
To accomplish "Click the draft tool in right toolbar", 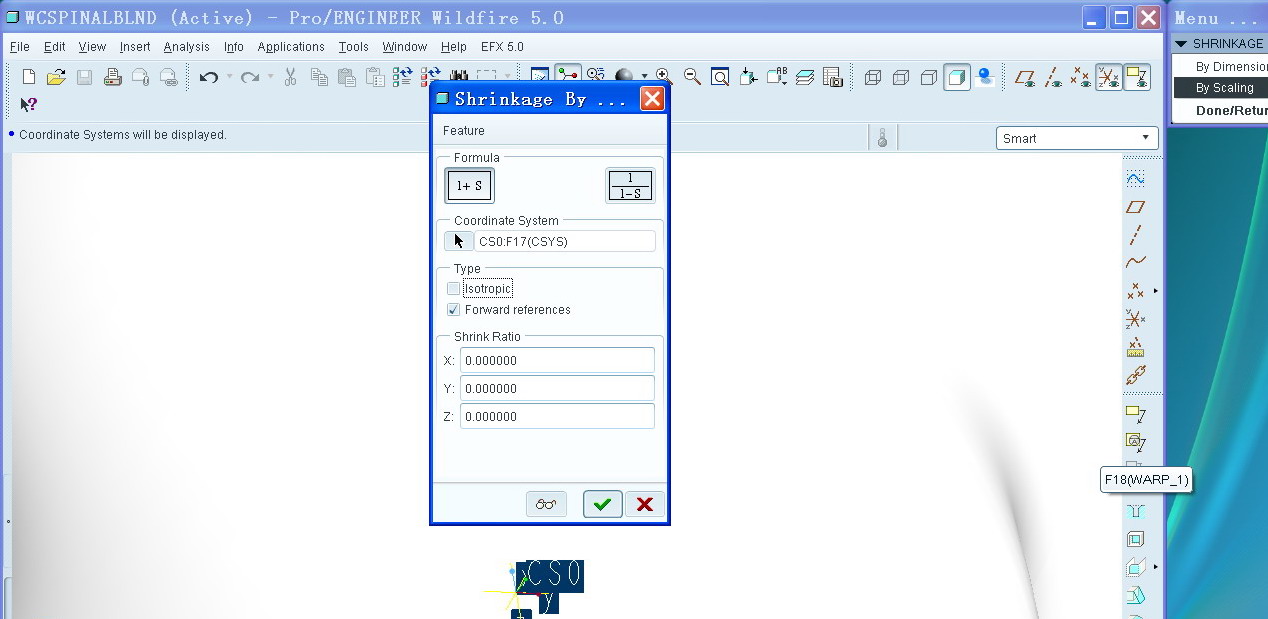I will tap(1135, 596).
